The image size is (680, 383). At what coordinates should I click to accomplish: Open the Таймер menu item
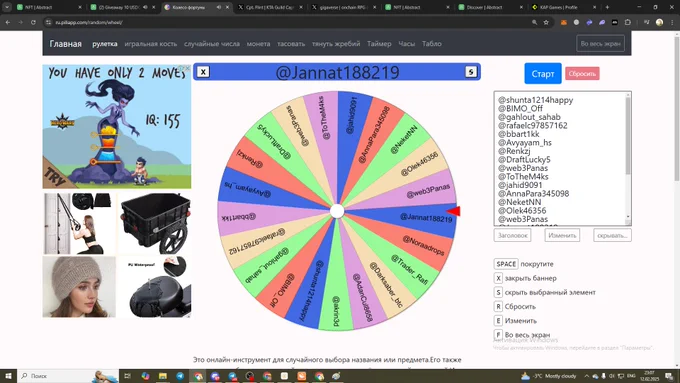(379, 44)
